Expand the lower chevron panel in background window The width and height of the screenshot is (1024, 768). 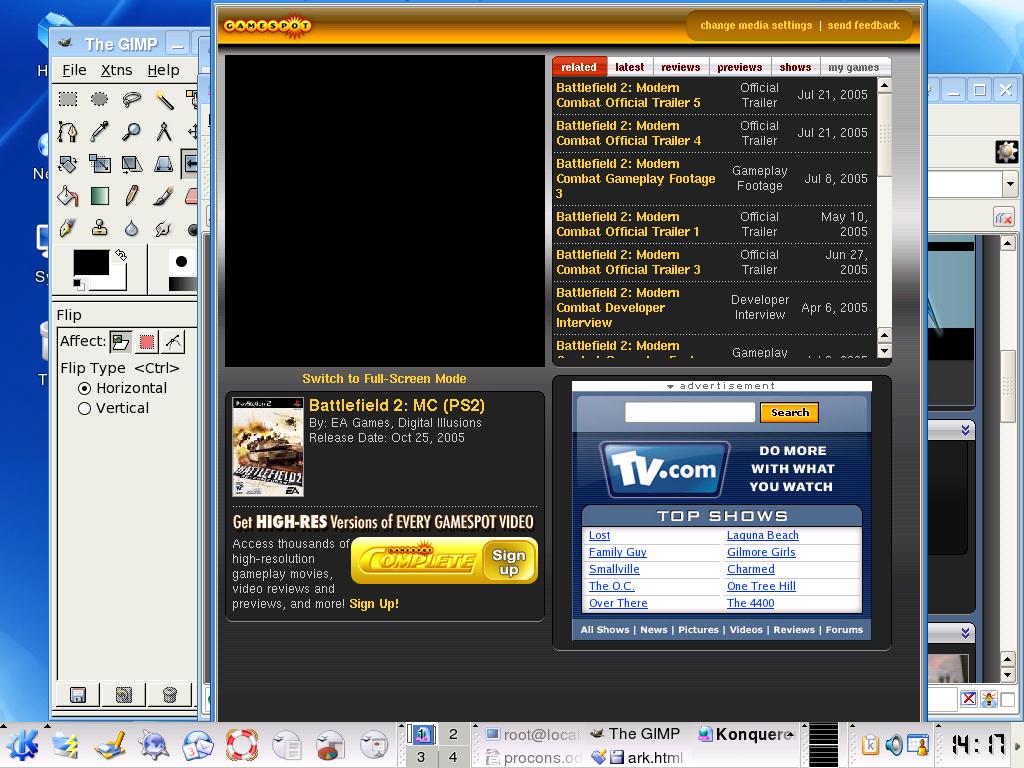(x=965, y=633)
